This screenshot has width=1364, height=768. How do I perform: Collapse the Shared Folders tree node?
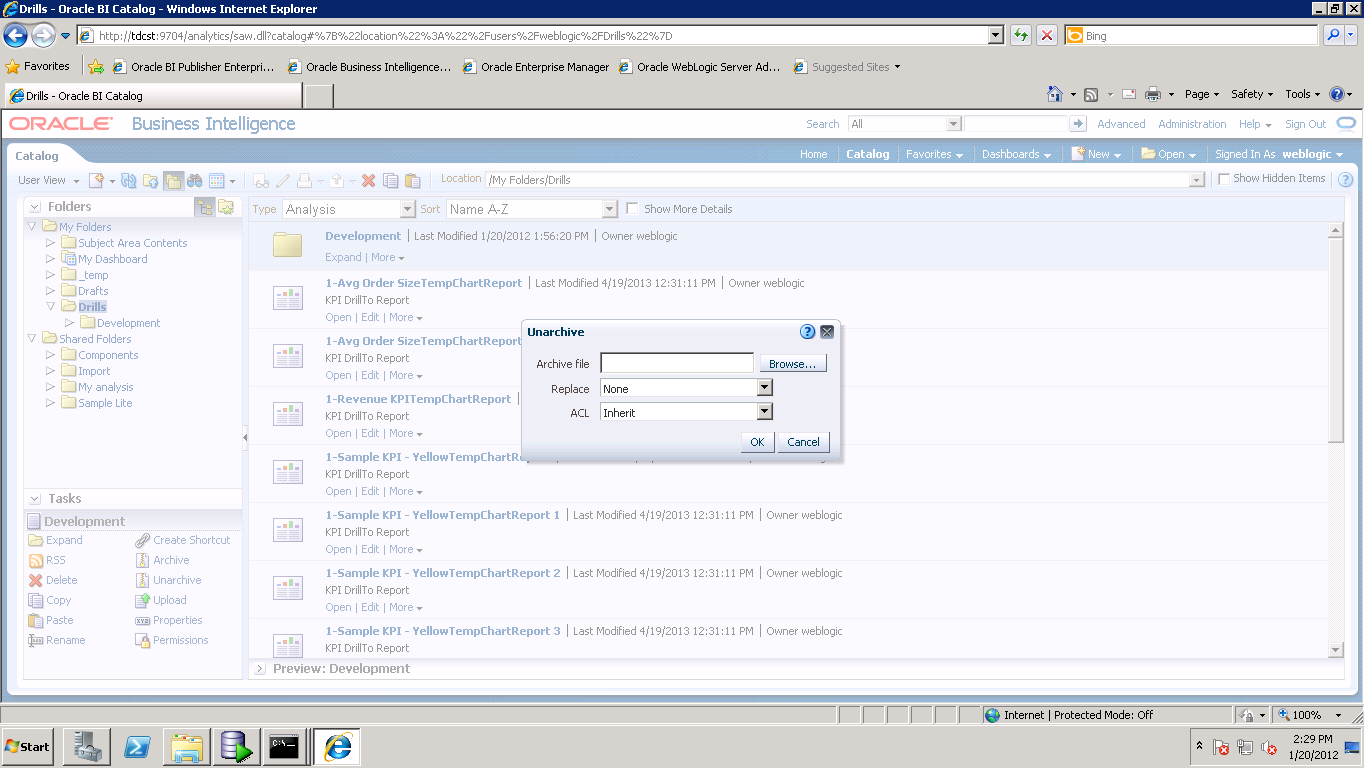[x=32, y=339]
